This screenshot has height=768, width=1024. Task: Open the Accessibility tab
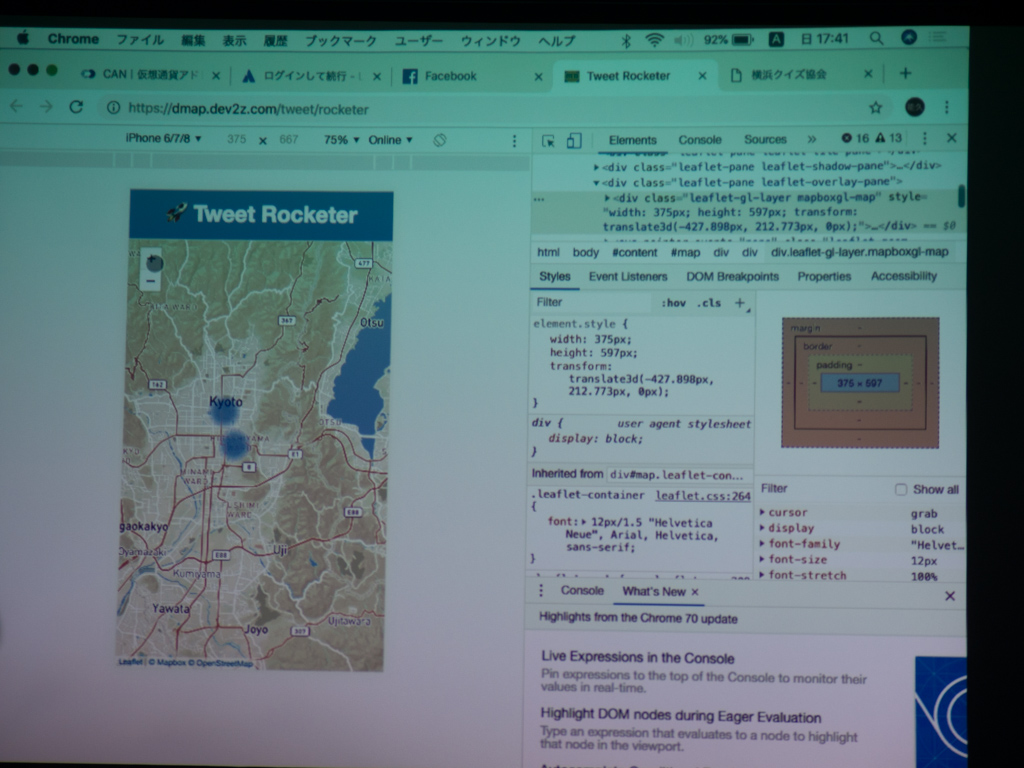click(x=904, y=276)
